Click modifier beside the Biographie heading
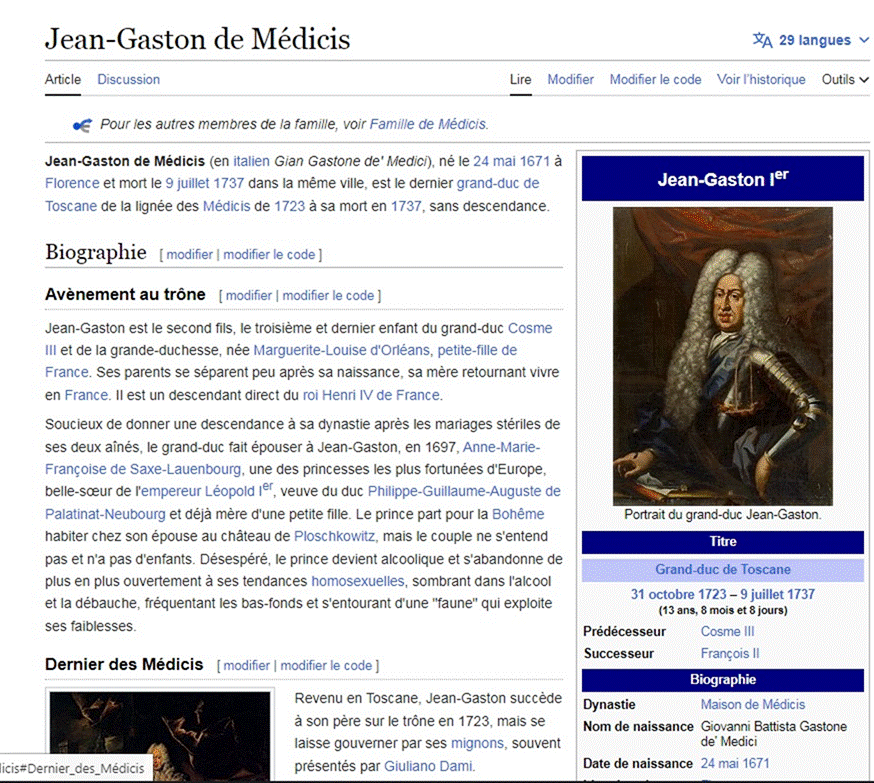 190,255
